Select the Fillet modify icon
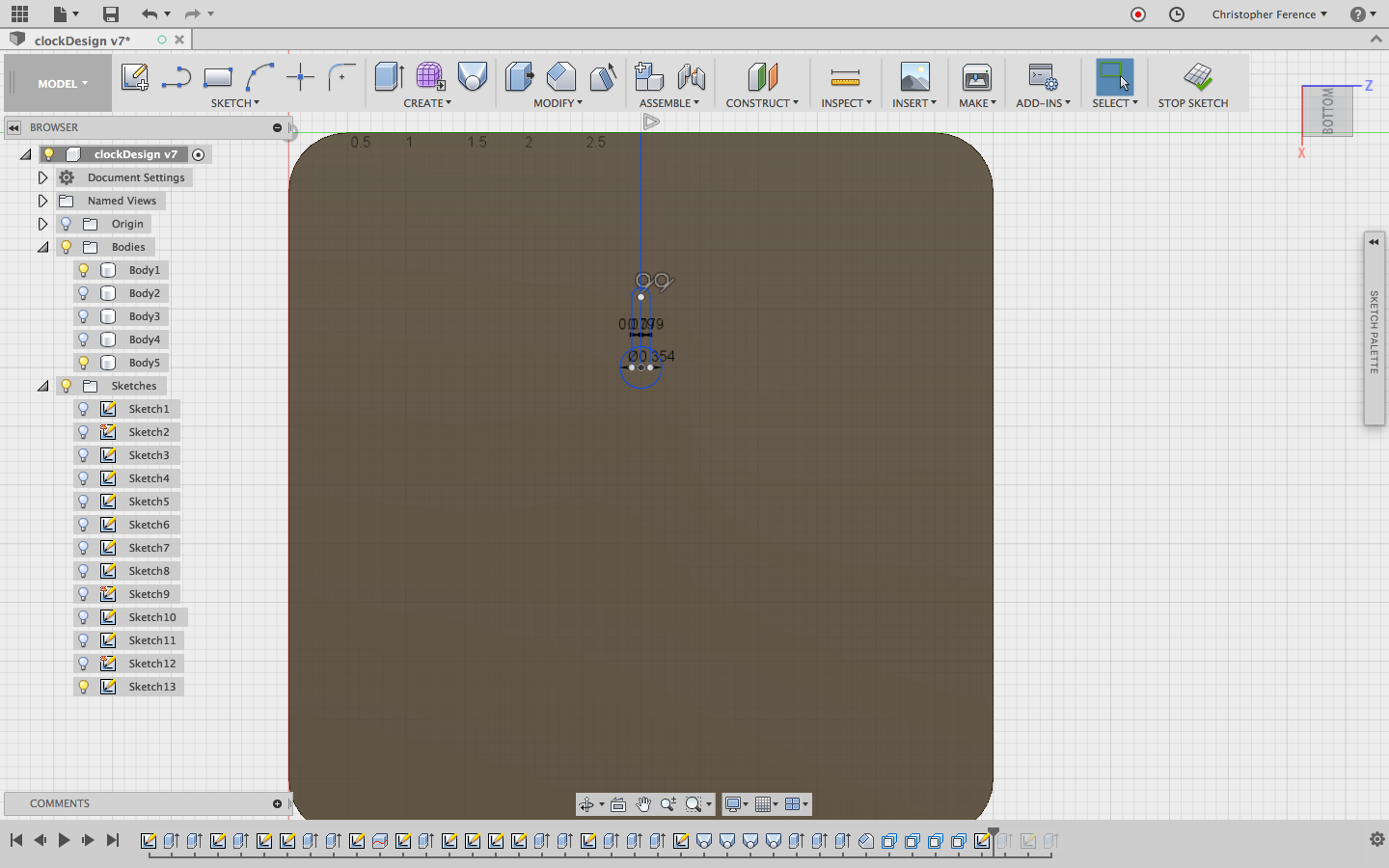The width and height of the screenshot is (1389, 868). (x=560, y=77)
